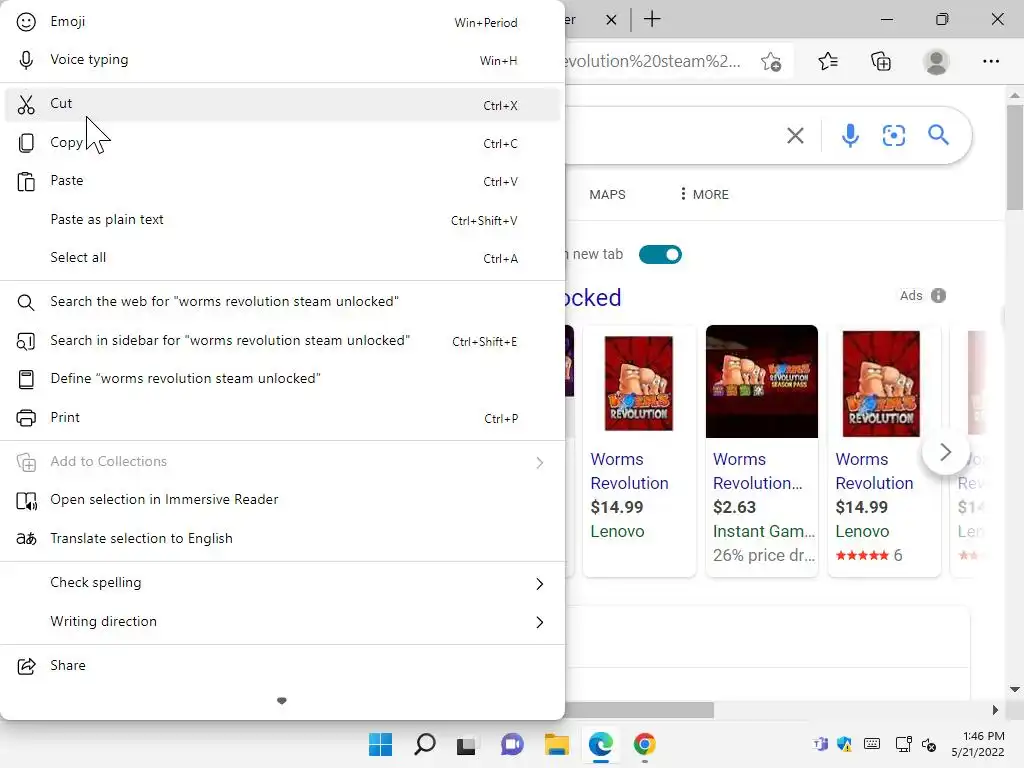Close the current browser tab
Image resolution: width=1024 pixels, height=768 pixels.
pyautogui.click(x=611, y=20)
